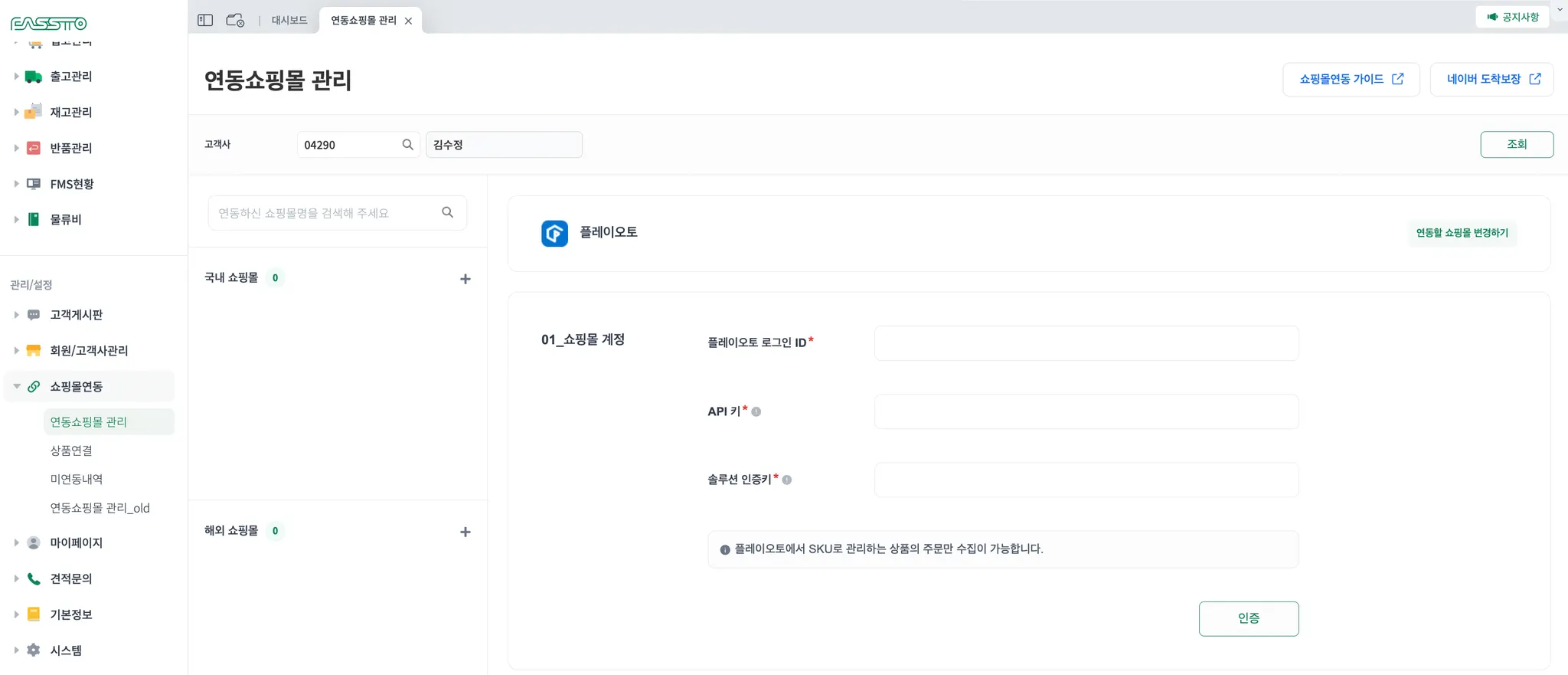The image size is (1568, 675).
Task: Click the 플레이오토 SKU notice text
Action: pos(889,549)
